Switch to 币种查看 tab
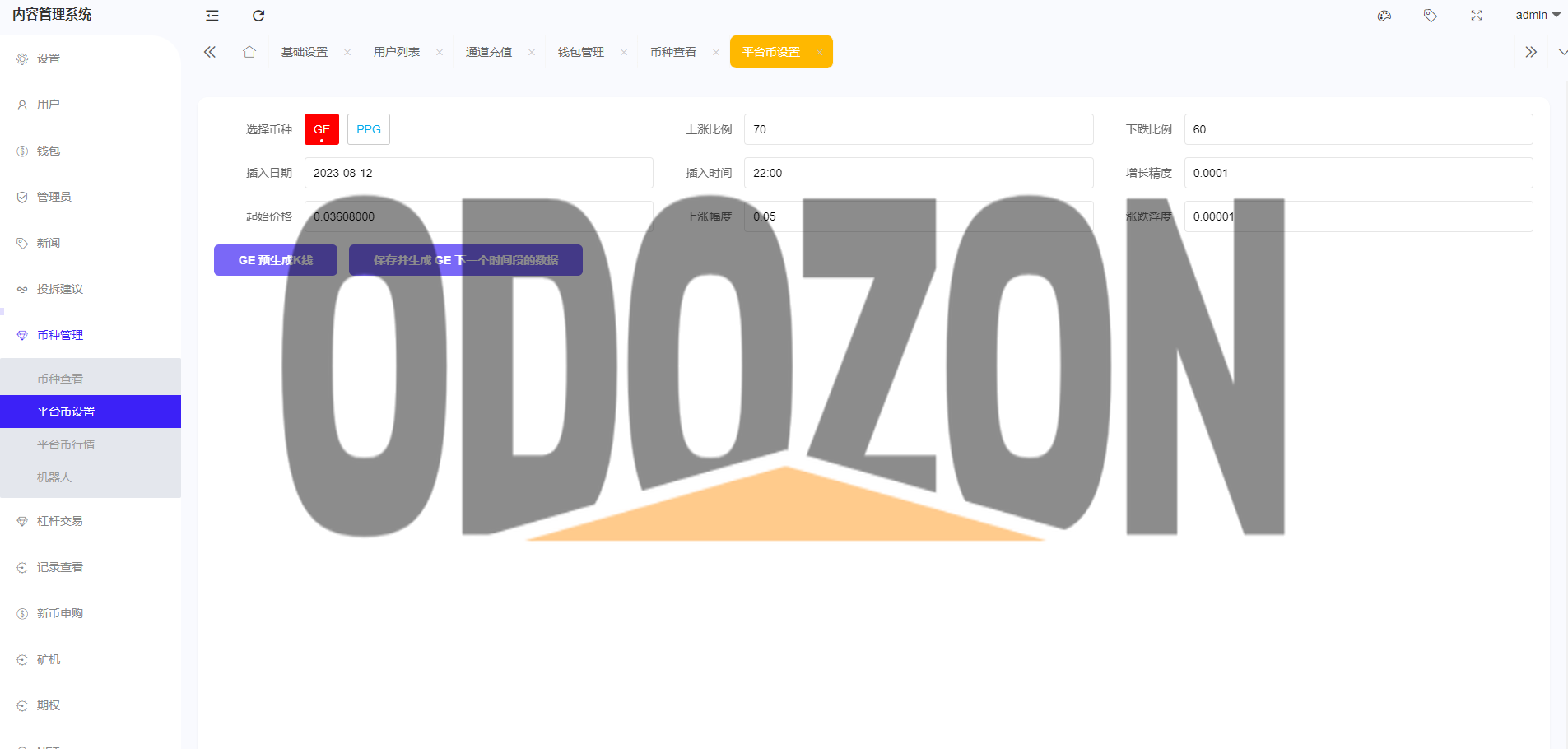The image size is (1568, 749). [673, 52]
